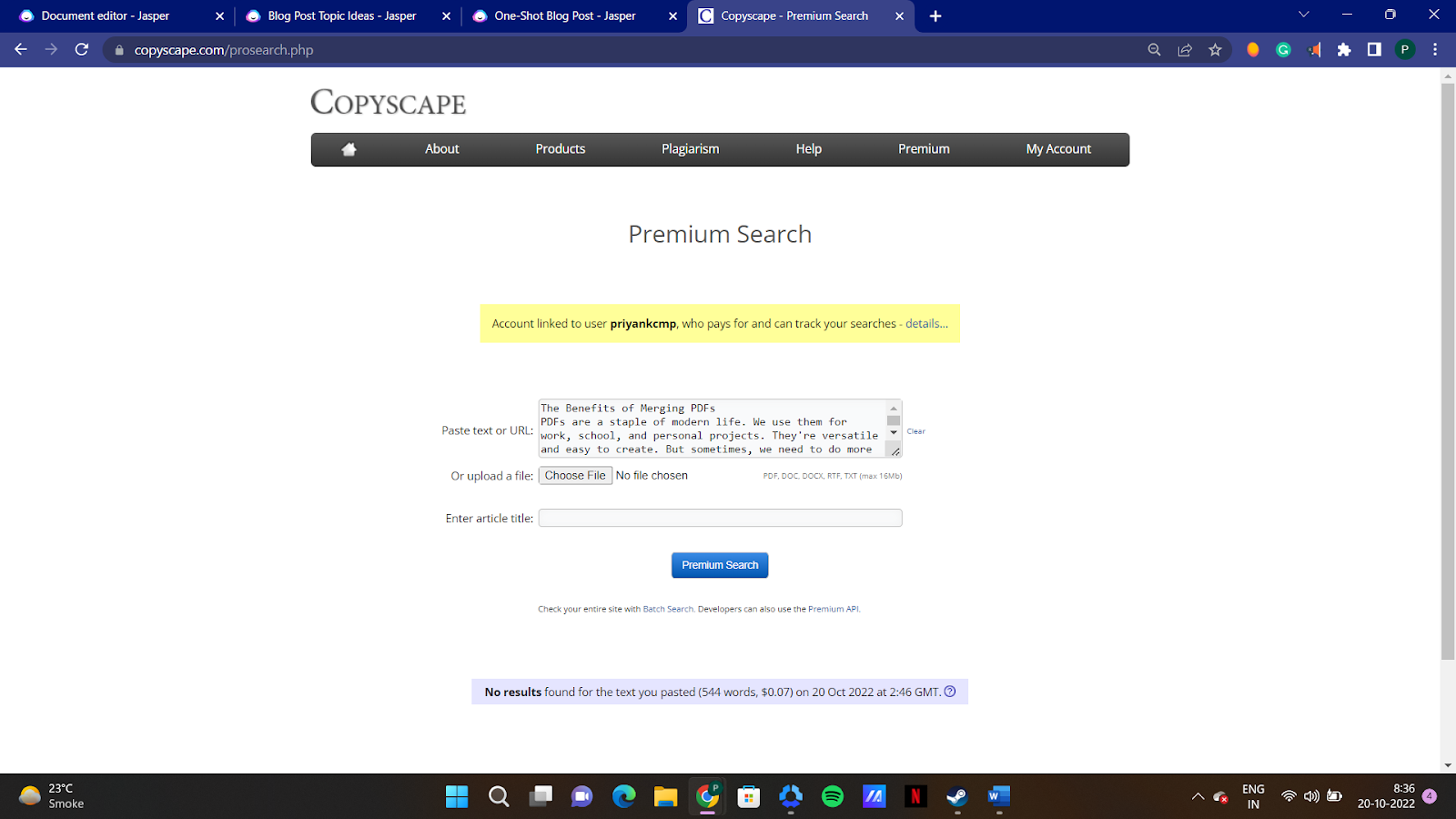This screenshot has width=1456, height=819.
Task: Close the Copyscape - Premium Search tab
Action: [x=900, y=16]
